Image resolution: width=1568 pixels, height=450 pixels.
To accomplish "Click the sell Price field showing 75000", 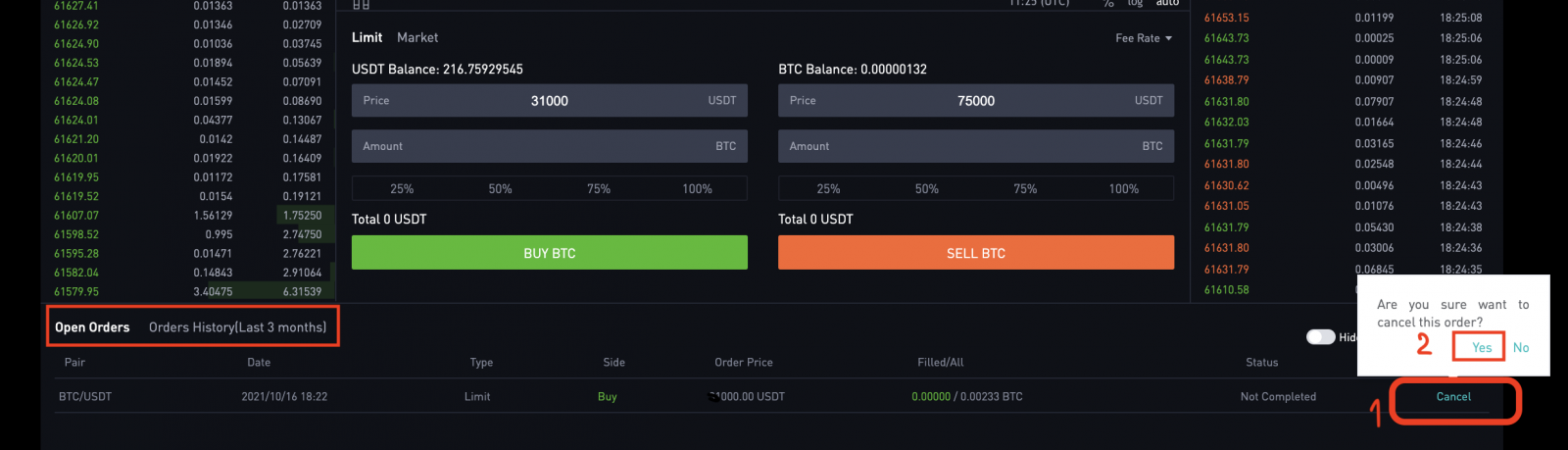I will click(975, 101).
